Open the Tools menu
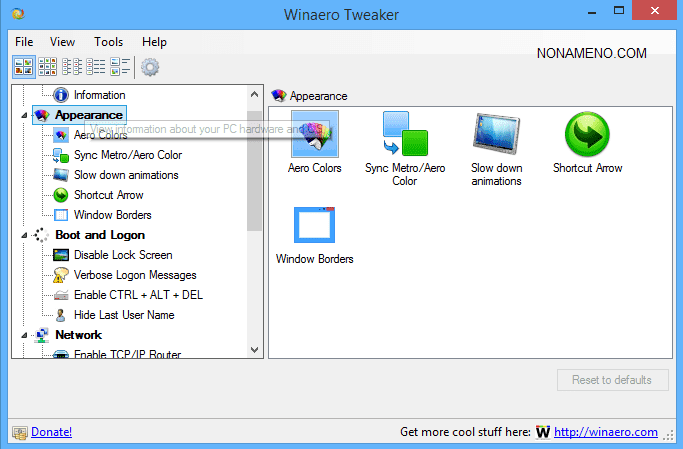Screen dimensions: 683x449 click(x=108, y=42)
